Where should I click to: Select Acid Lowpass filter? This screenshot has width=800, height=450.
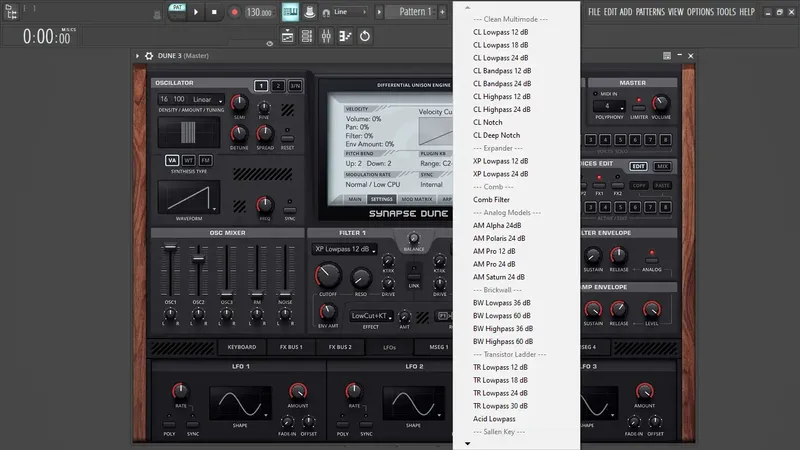494,419
